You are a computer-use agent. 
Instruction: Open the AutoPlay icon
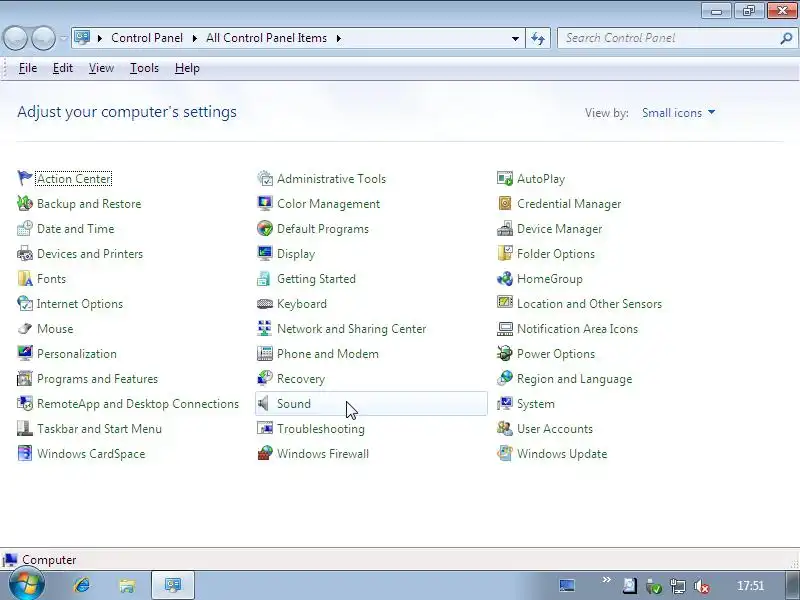(x=505, y=179)
